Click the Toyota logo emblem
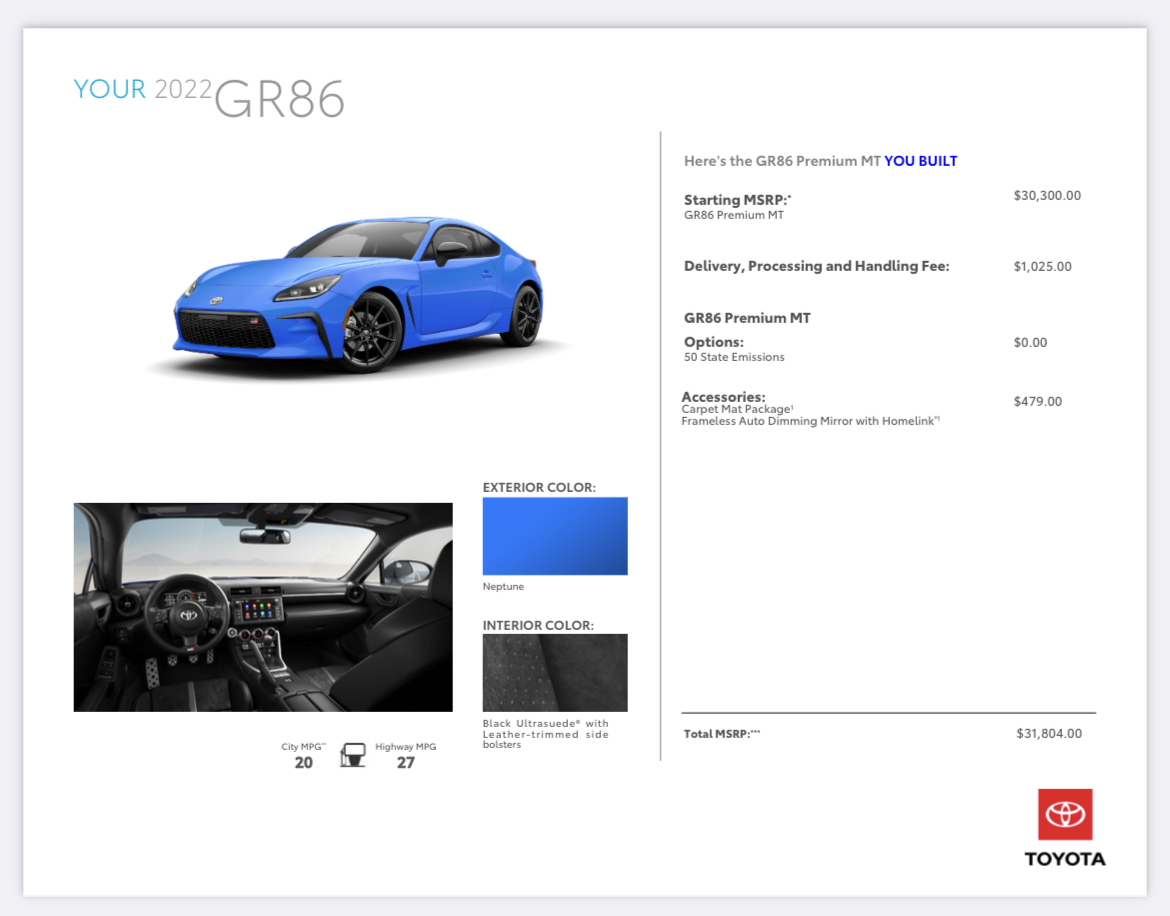Viewport: 1170px width, 916px height. (1065, 814)
